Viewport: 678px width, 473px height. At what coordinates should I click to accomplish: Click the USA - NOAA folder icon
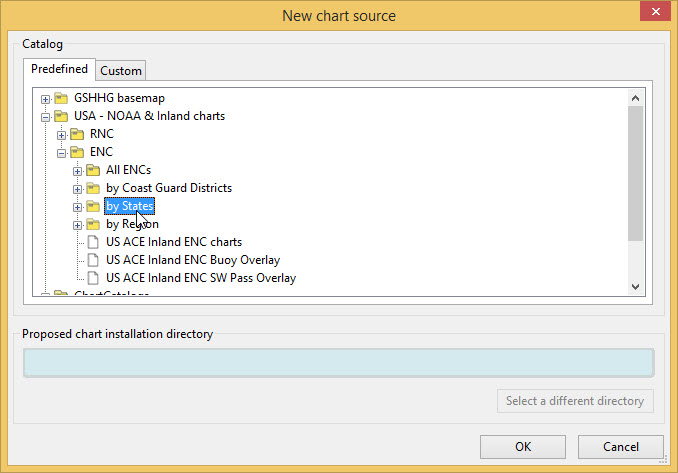pos(62,116)
